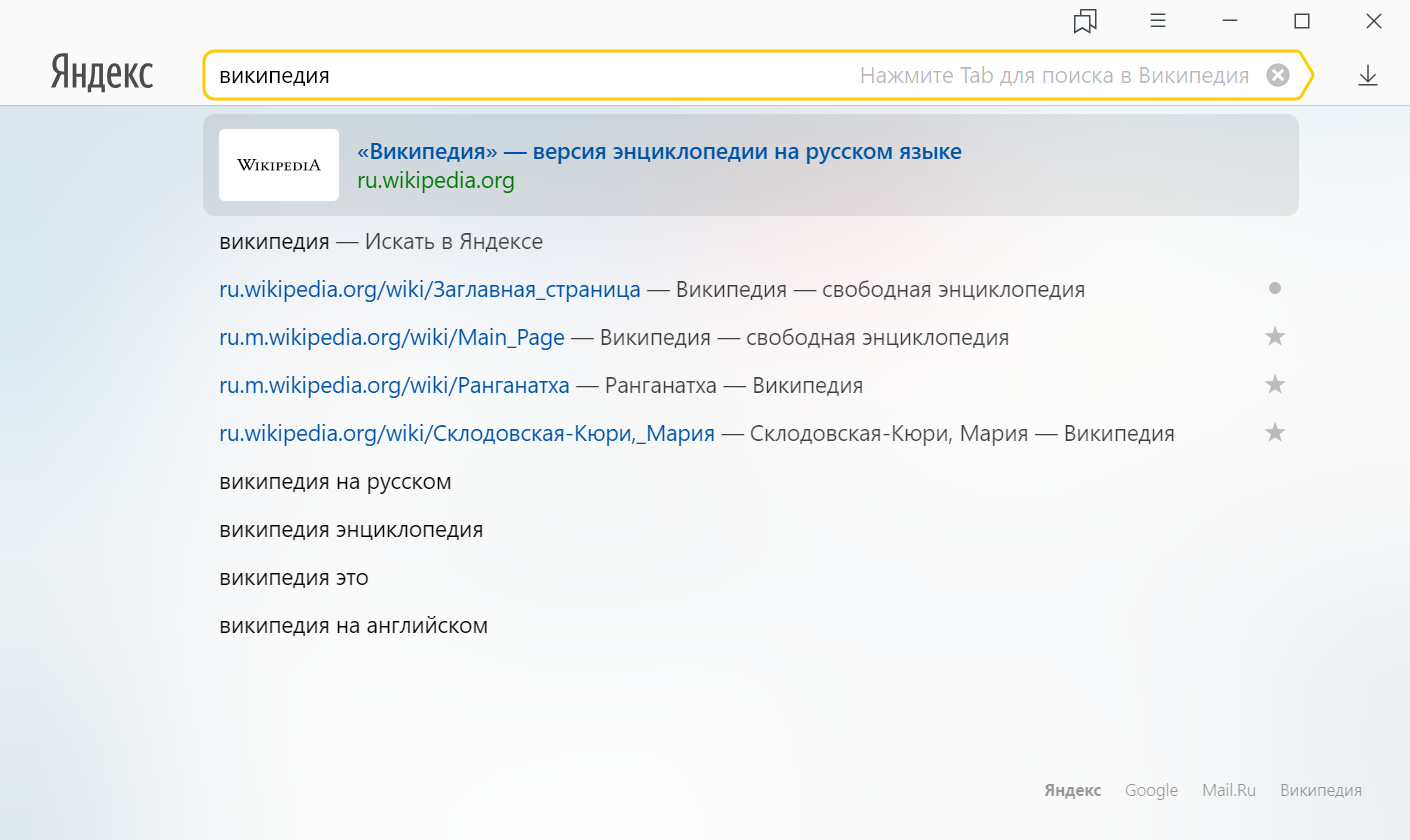Clear the address bar text
This screenshot has width=1410, height=840.
point(1277,75)
